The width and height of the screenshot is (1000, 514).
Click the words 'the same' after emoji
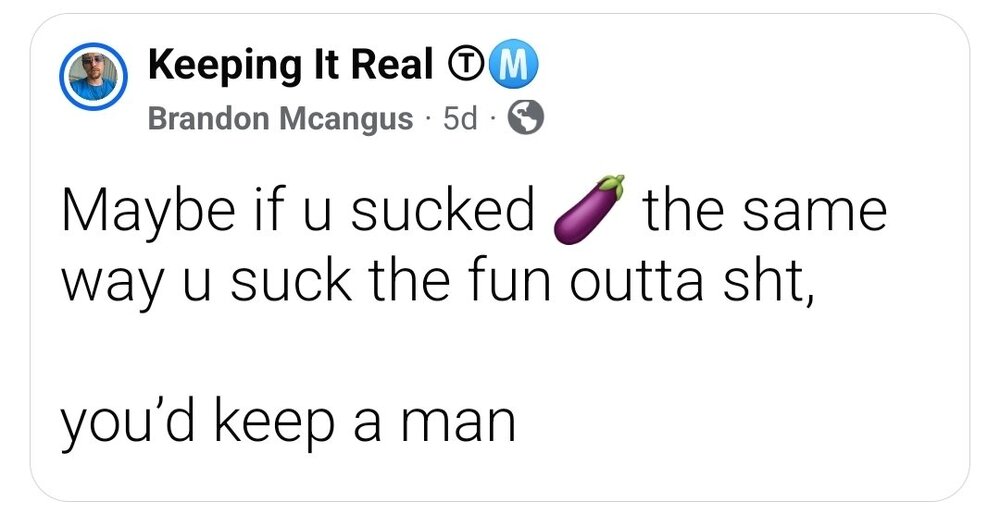pos(765,213)
